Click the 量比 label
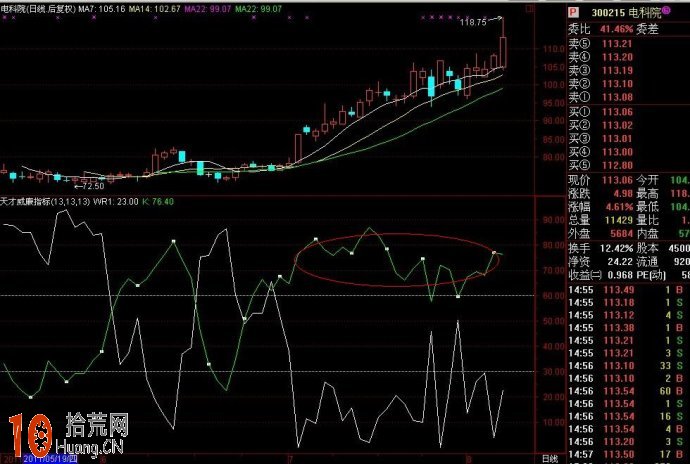 pyautogui.click(x=647, y=220)
